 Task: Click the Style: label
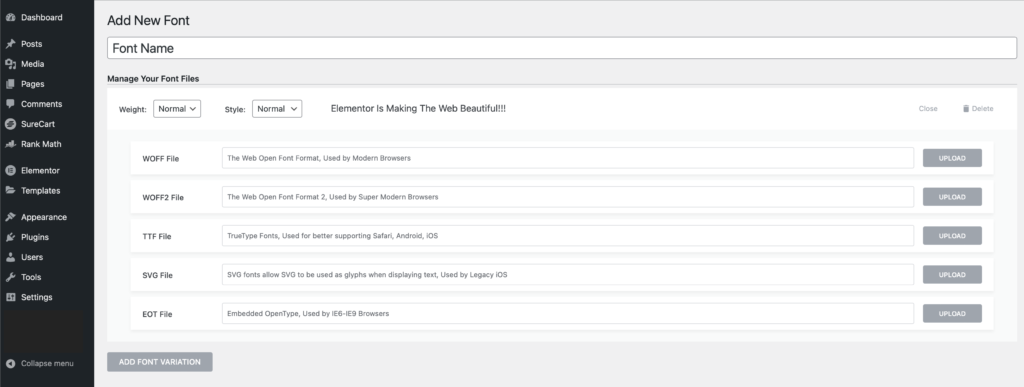click(235, 110)
